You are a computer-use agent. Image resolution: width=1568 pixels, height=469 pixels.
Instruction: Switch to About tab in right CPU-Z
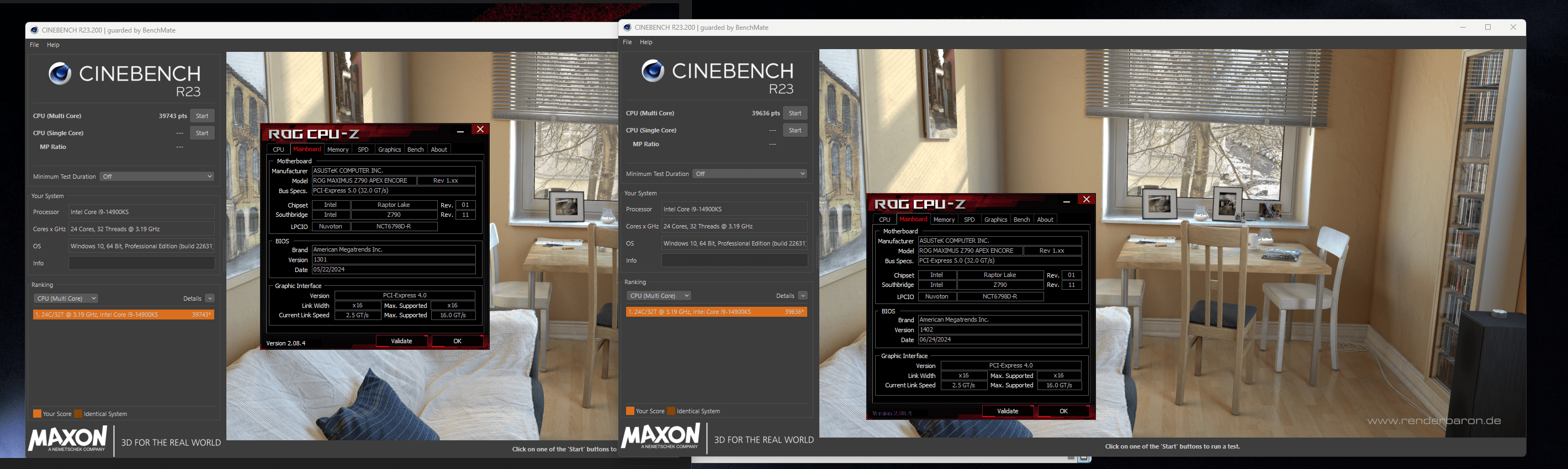pos(1045,220)
